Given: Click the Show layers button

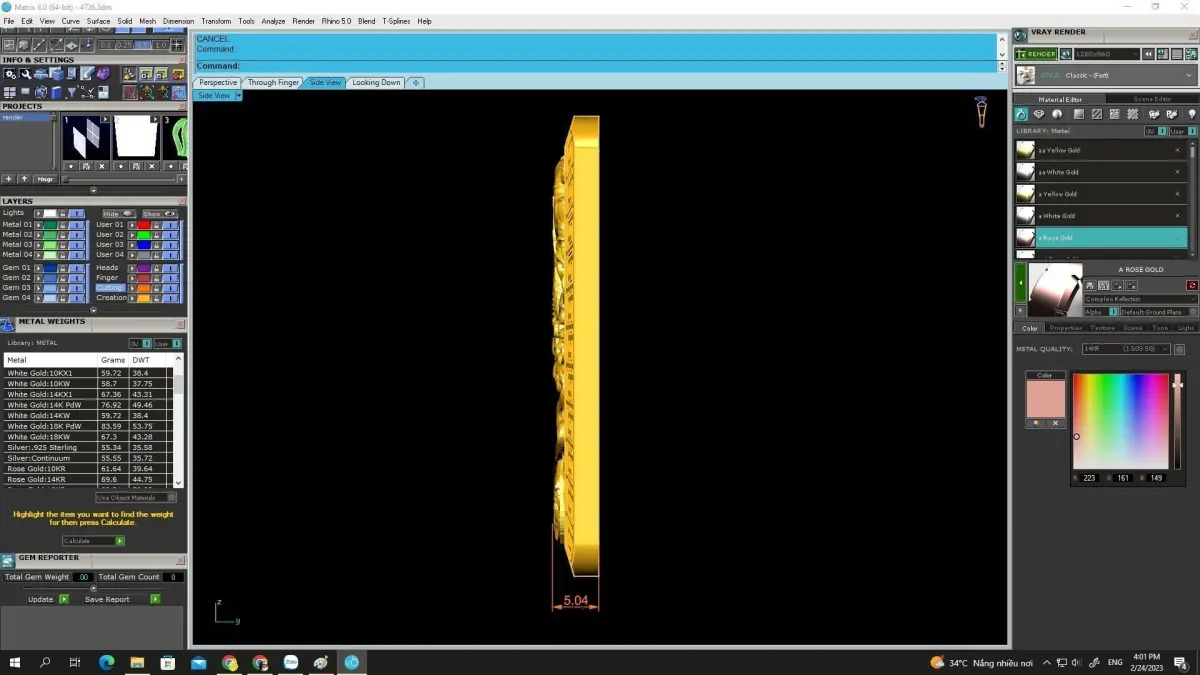Looking at the screenshot, I should click(x=159, y=214).
